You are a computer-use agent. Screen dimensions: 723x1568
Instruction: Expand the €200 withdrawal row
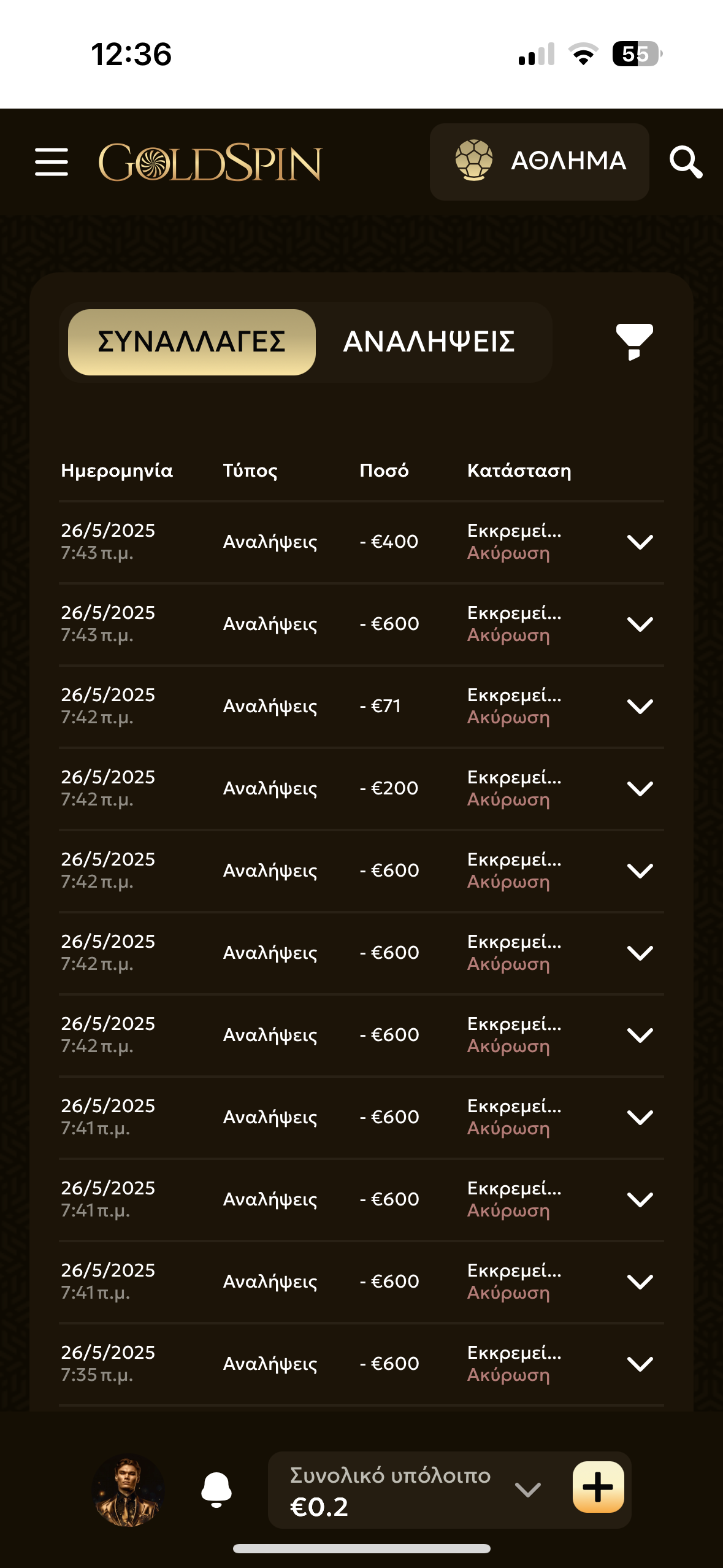640,788
